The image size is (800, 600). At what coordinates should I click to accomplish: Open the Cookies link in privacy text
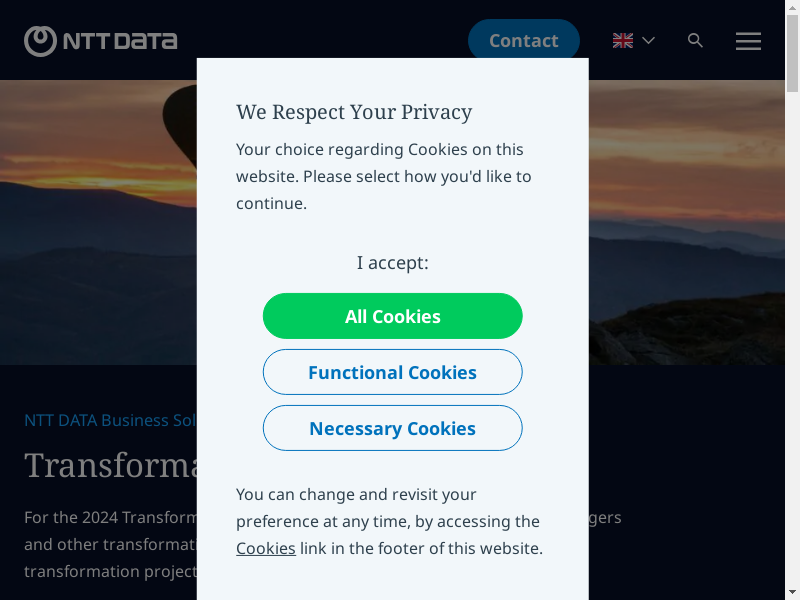265,548
